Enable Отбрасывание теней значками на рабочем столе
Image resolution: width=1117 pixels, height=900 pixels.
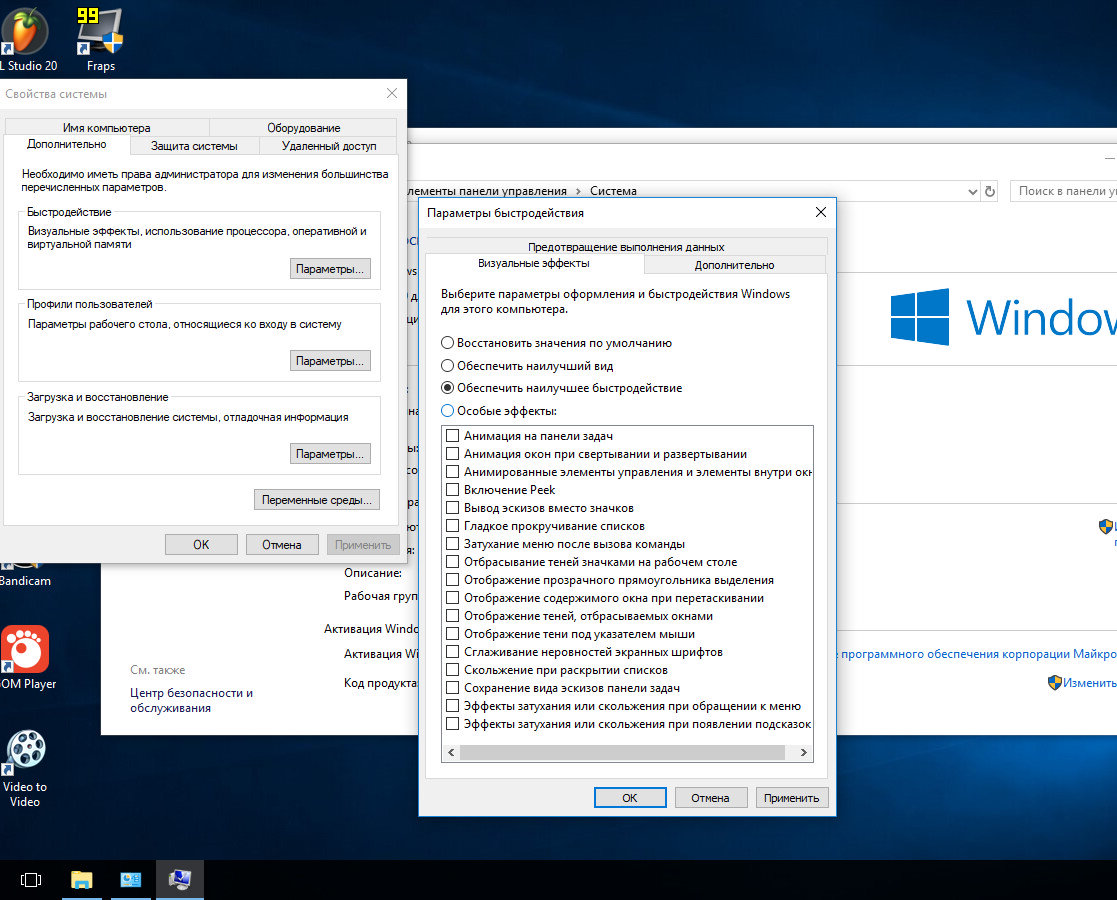[x=452, y=562]
